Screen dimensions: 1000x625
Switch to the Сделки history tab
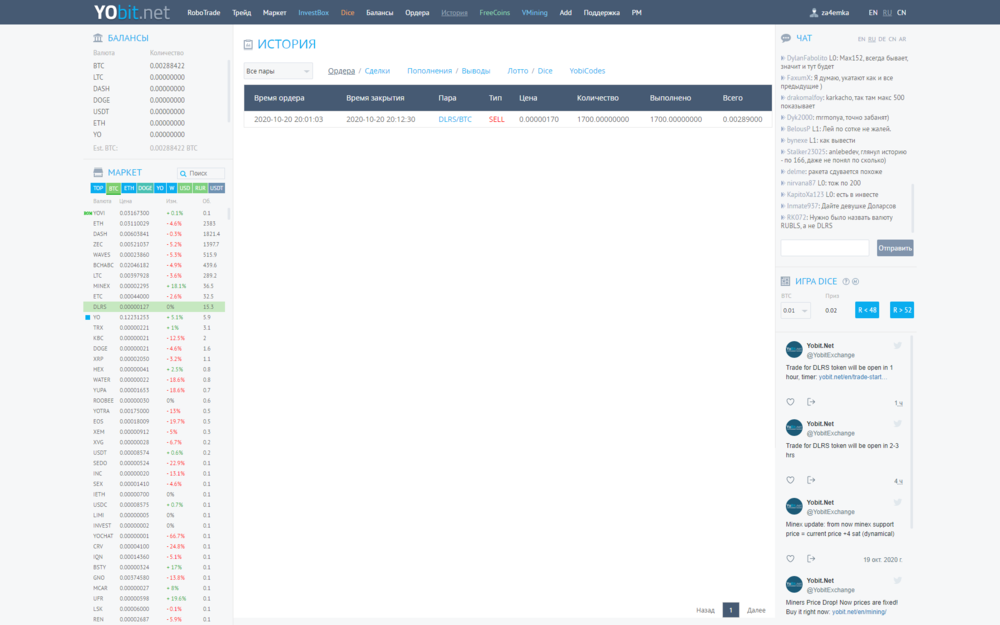click(x=377, y=71)
